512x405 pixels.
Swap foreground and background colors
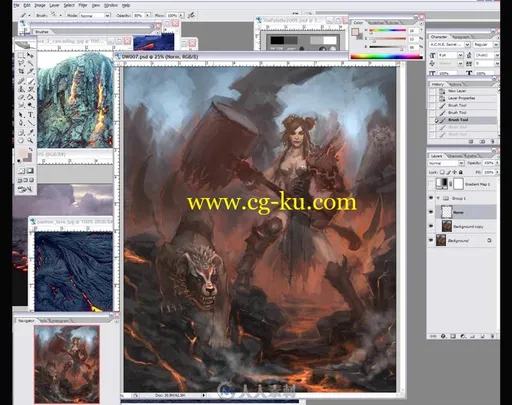click(31, 149)
